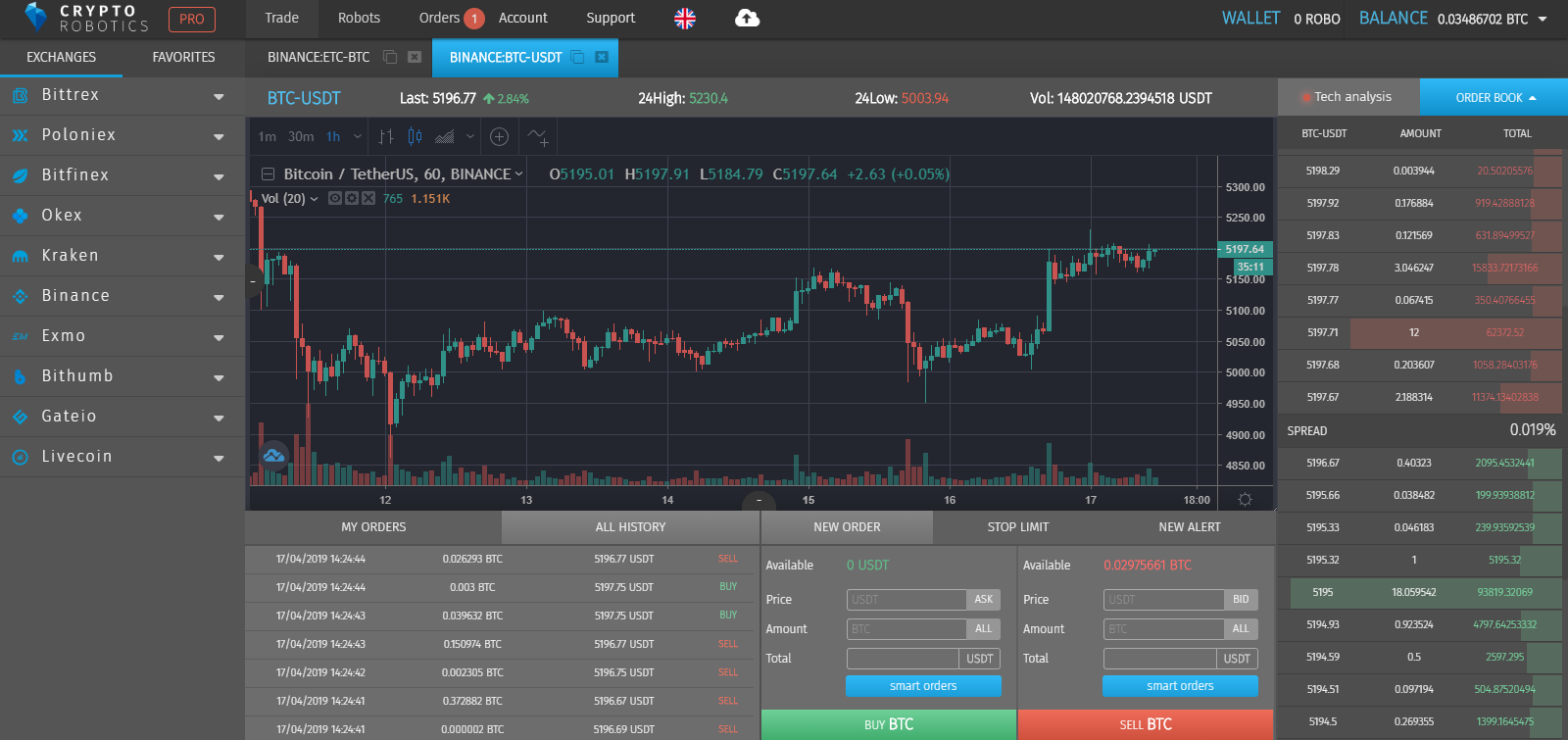
Task: Switch to the New Alert tab
Action: [1190, 527]
